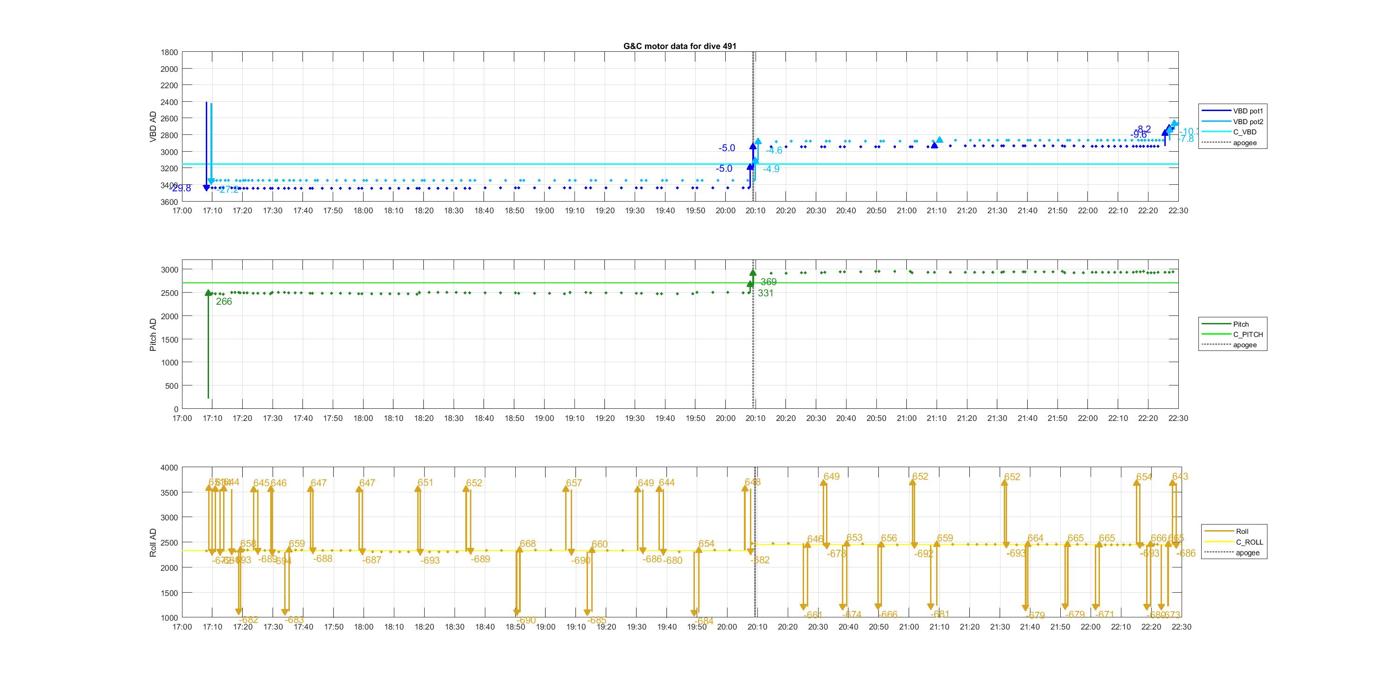Image resolution: width=1400 pixels, height=693 pixels.
Task: Click the "3500" tick on the Roll axis
Action: pos(169,492)
